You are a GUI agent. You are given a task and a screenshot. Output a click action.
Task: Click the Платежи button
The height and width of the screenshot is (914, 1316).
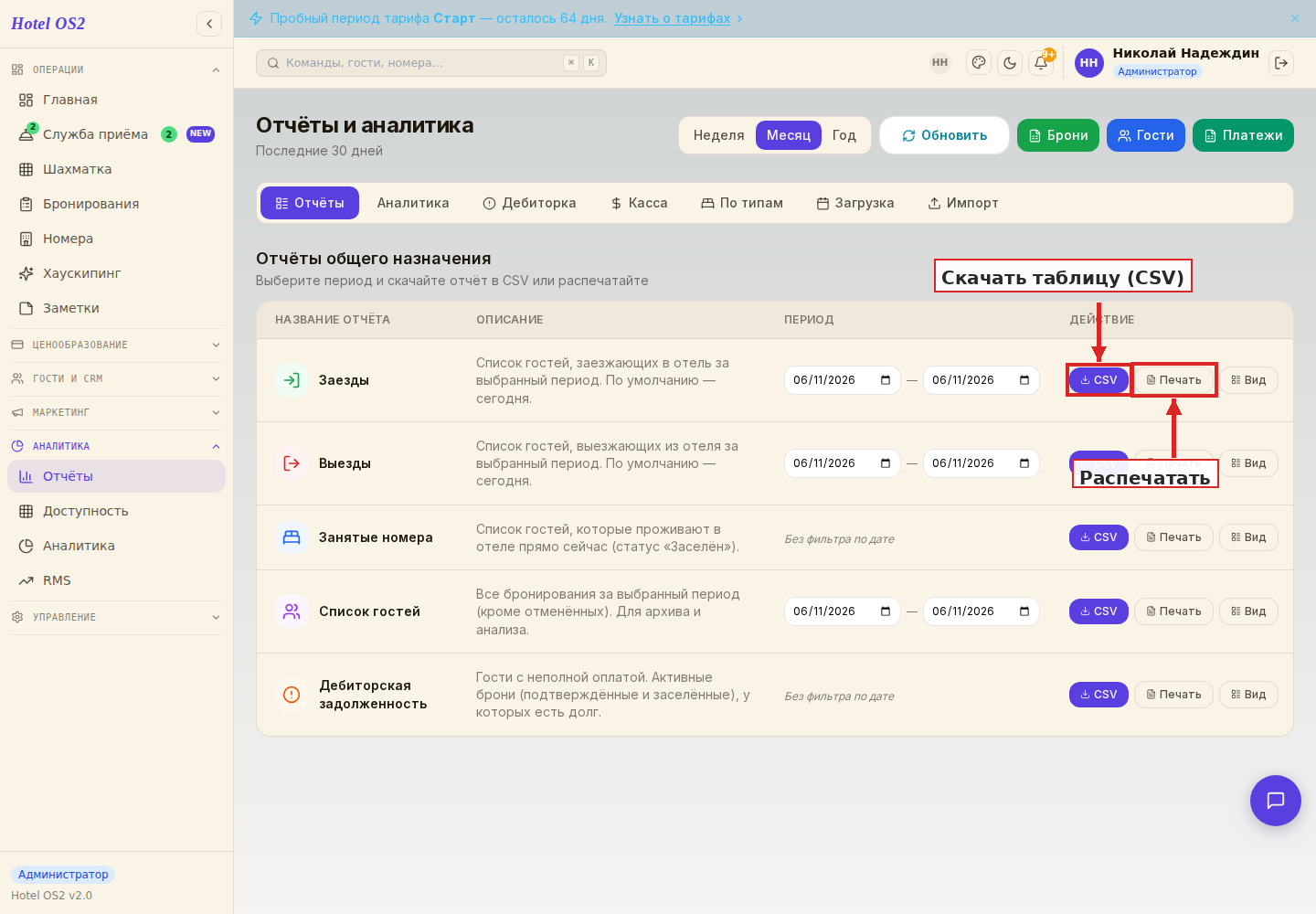(x=1243, y=135)
